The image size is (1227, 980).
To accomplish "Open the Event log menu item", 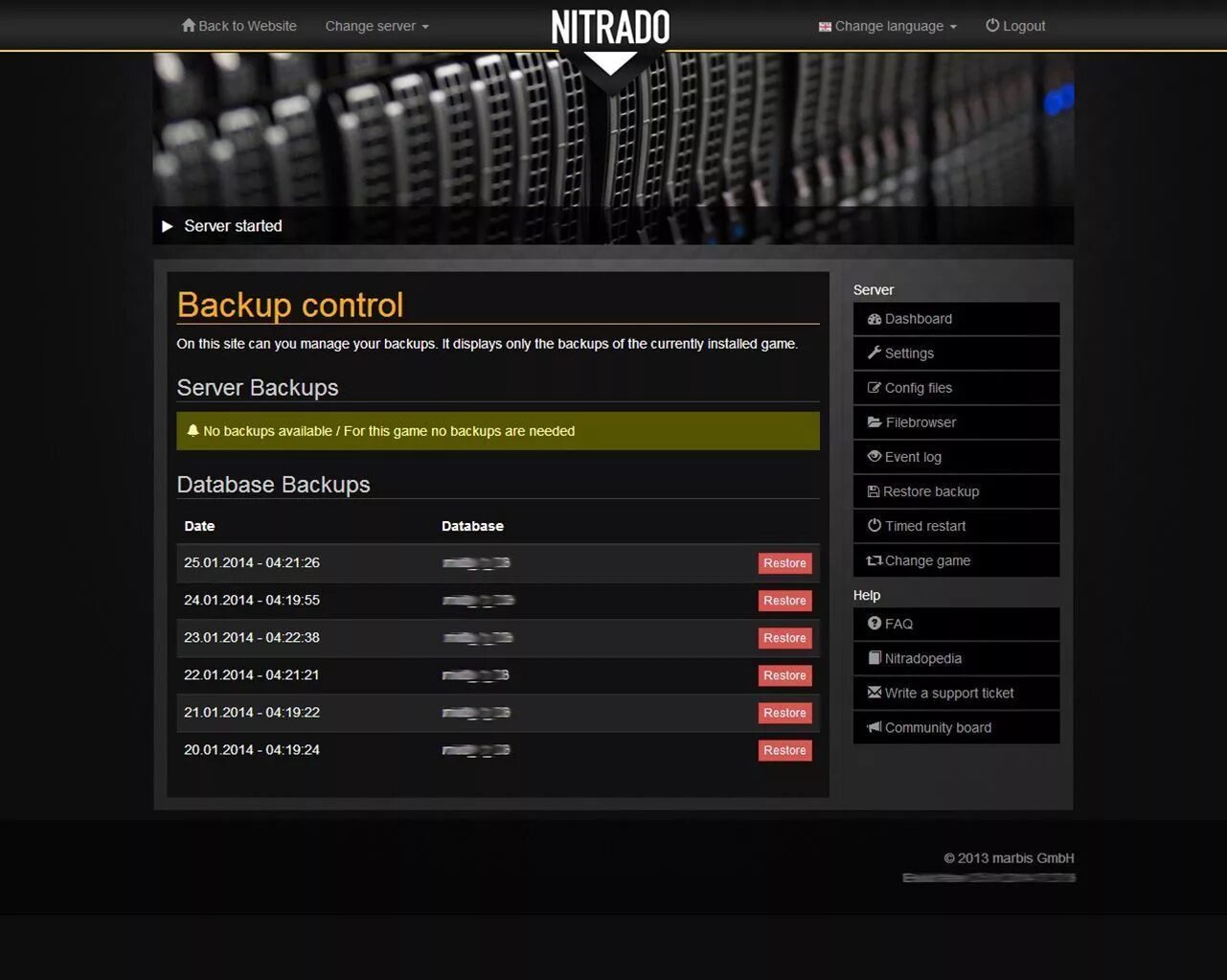I will click(x=956, y=457).
